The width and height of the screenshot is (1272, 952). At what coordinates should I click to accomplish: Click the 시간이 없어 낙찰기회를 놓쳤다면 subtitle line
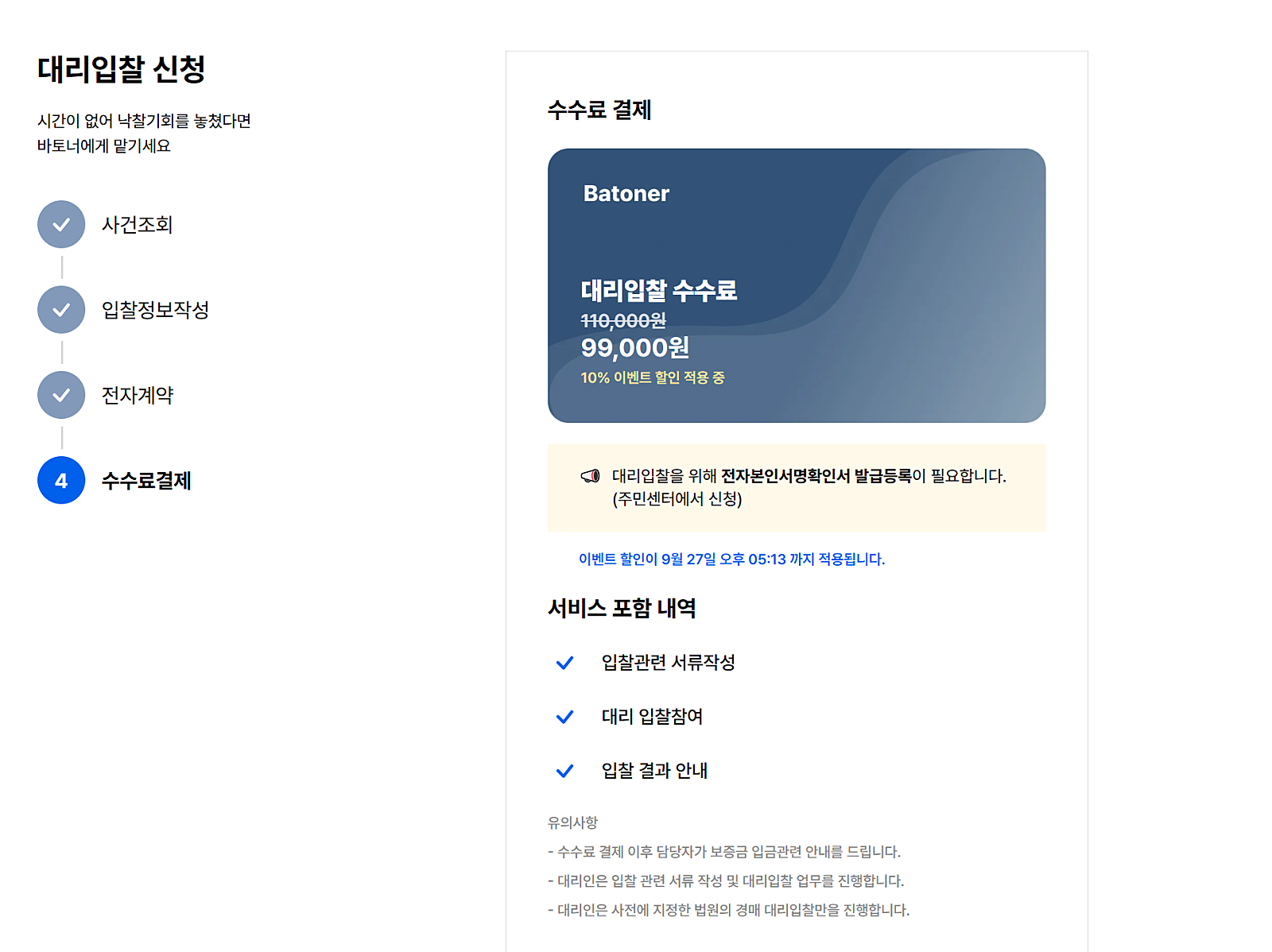coord(144,121)
